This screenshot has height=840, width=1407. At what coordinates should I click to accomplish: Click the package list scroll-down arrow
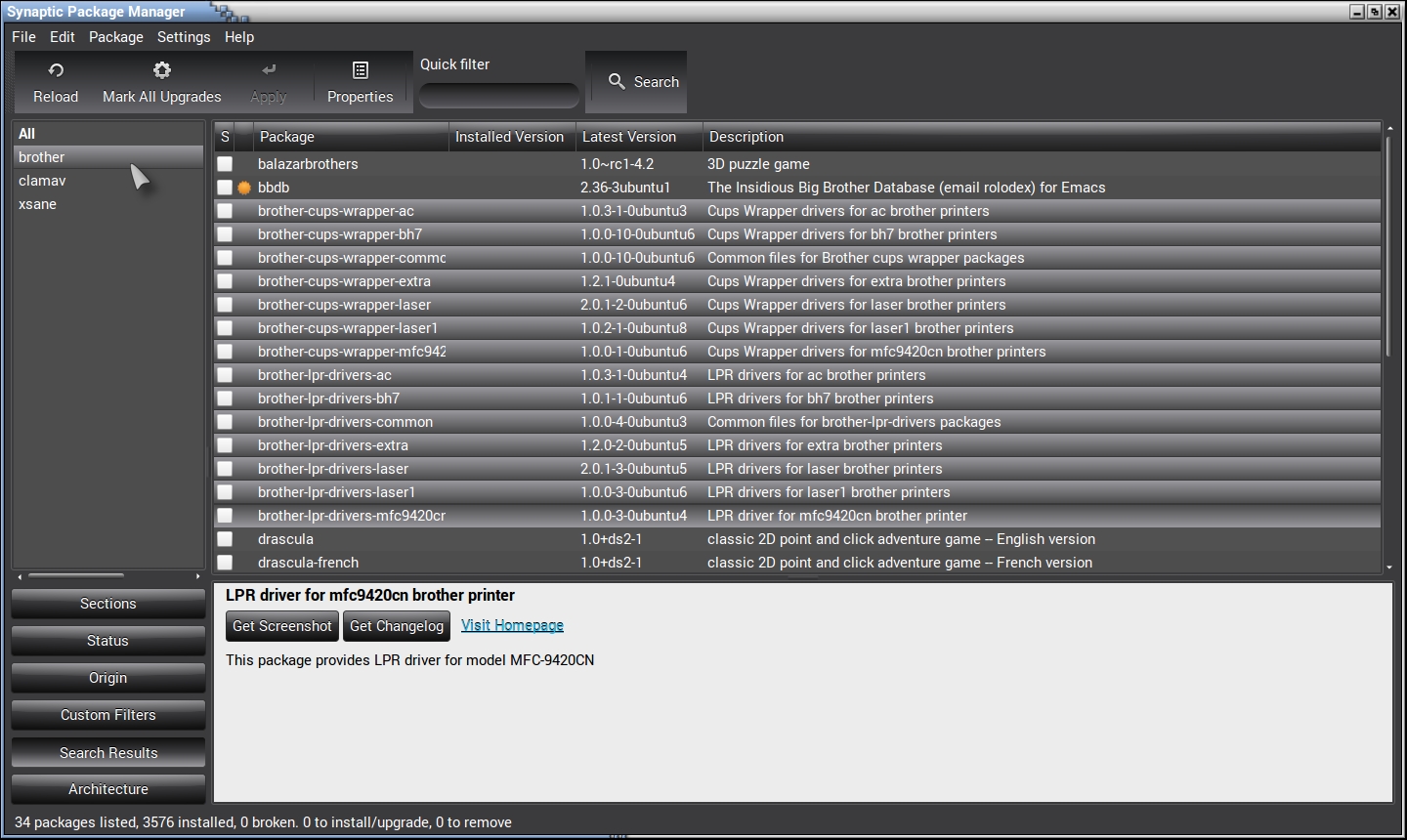(1389, 567)
